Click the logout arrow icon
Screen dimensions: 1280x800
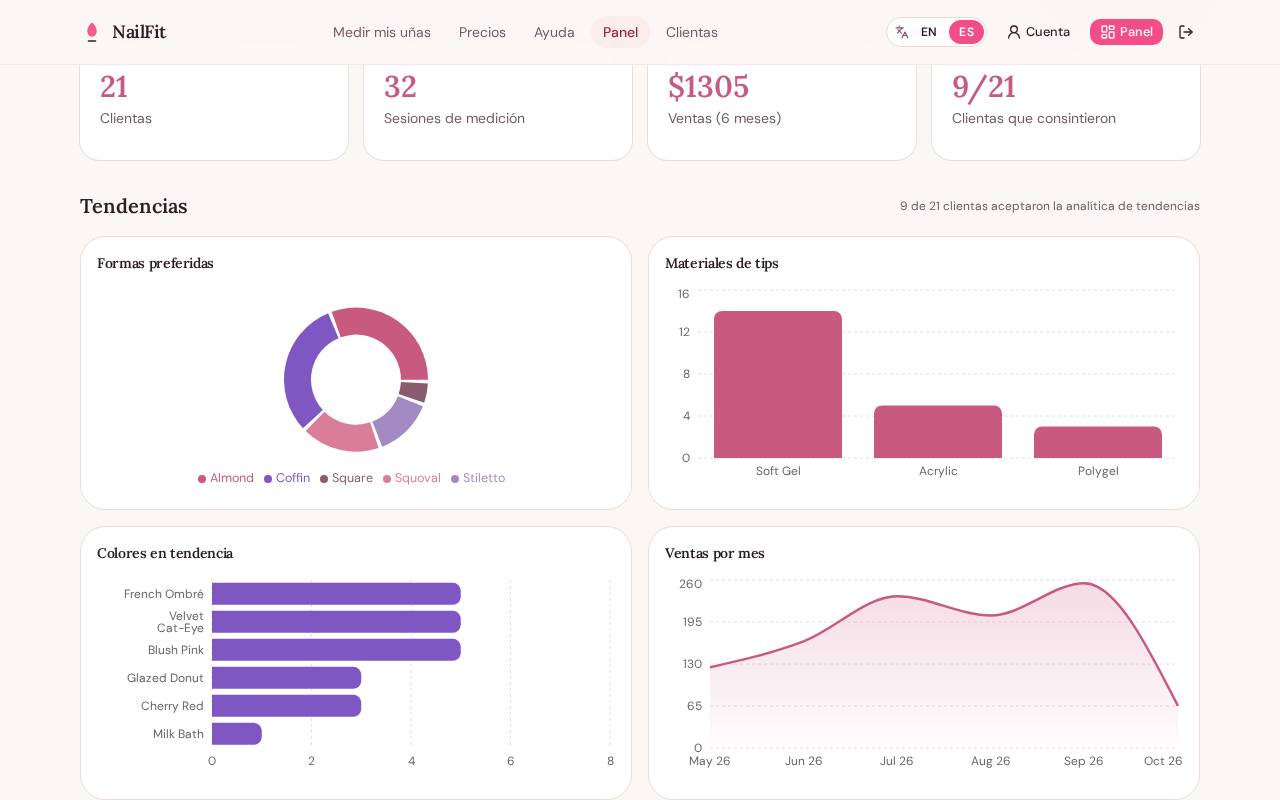pyautogui.click(x=1186, y=32)
